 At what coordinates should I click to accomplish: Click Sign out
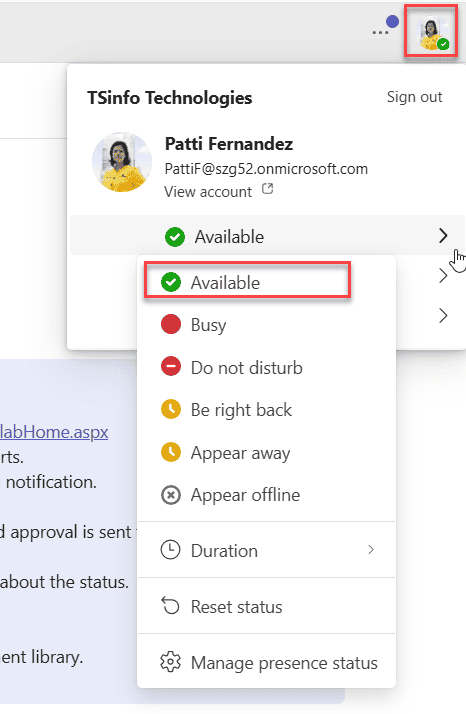point(415,97)
